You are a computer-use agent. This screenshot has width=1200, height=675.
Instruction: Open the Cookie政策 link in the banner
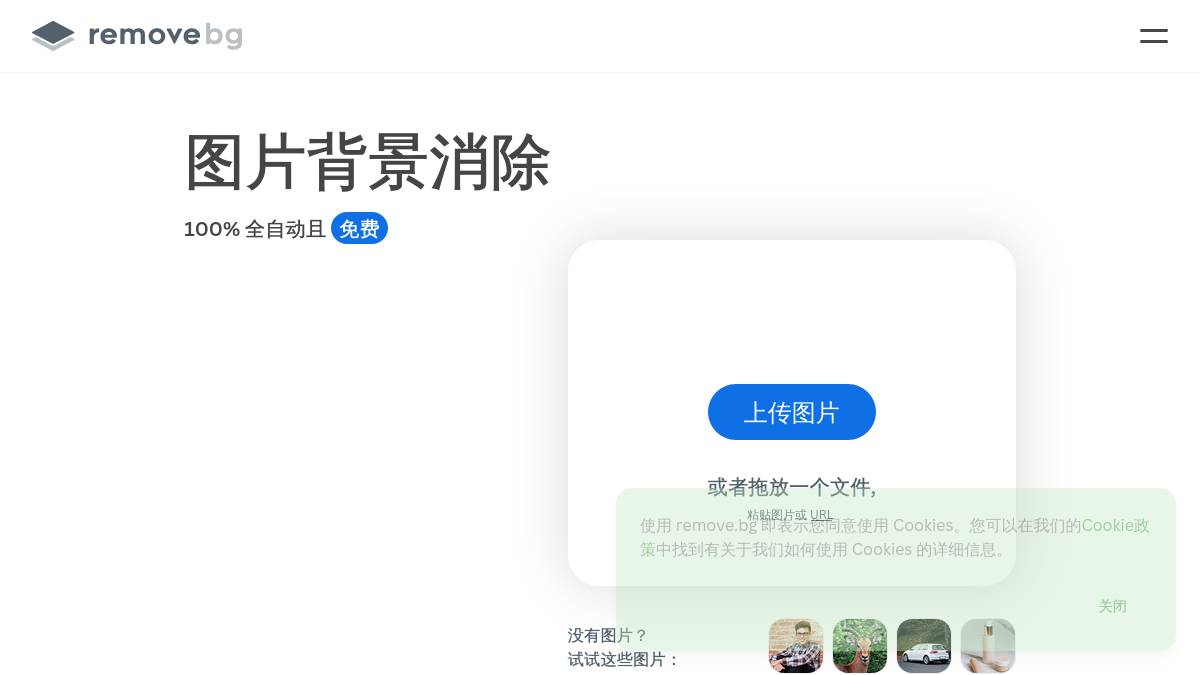pos(895,537)
